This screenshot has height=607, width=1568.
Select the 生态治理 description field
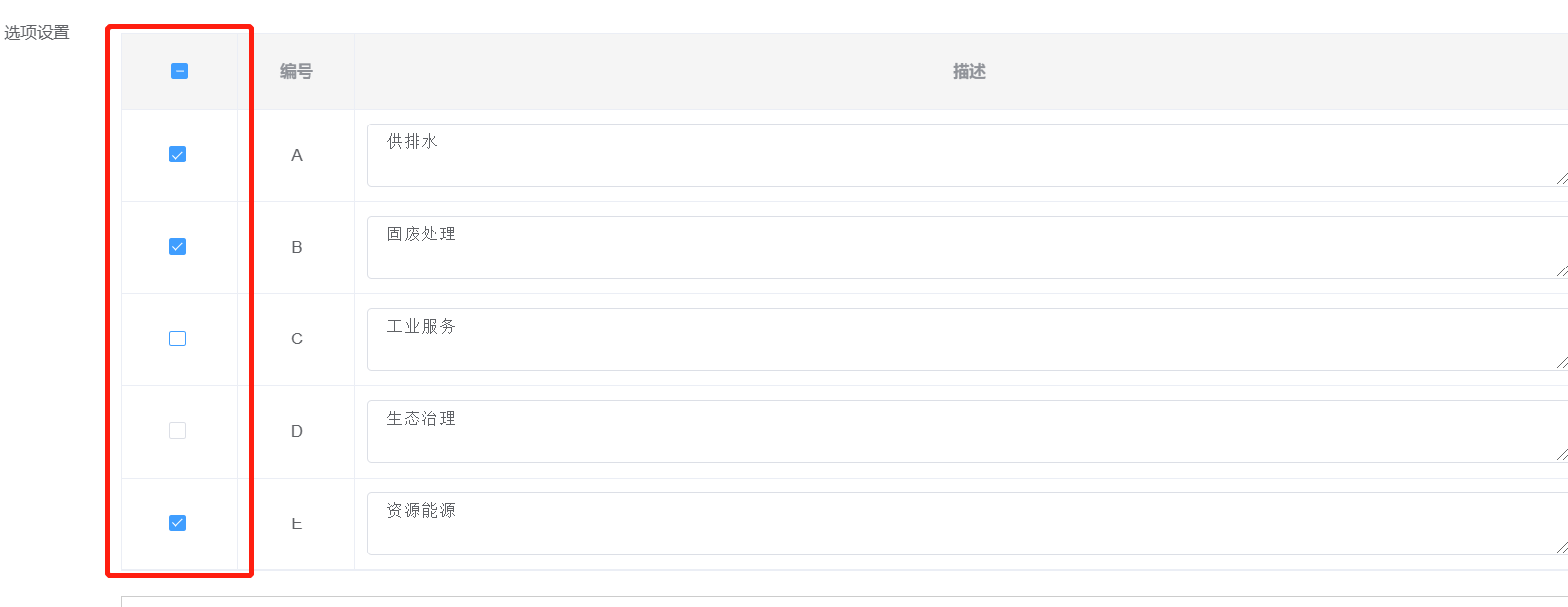964,431
